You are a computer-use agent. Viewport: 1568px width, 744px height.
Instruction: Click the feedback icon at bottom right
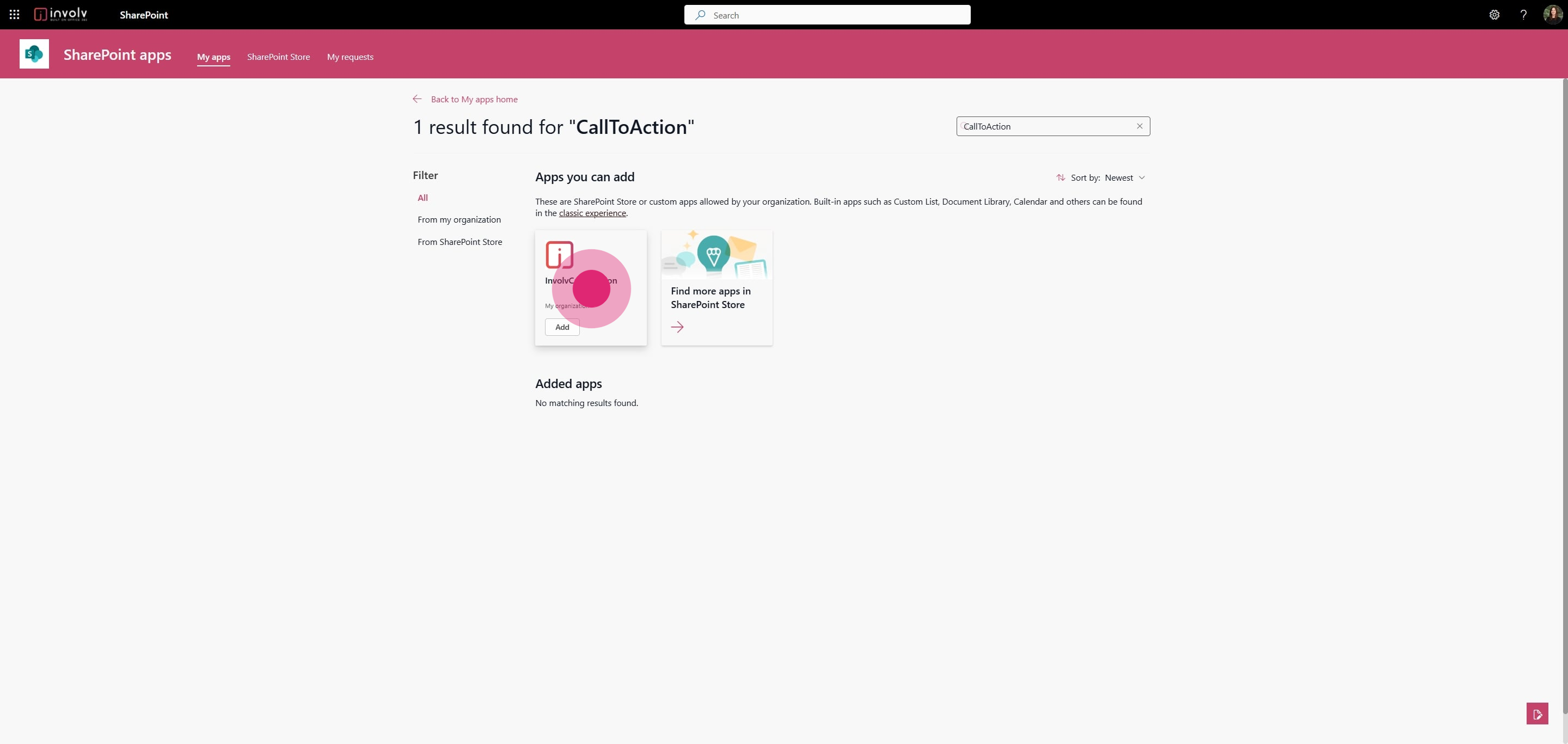tap(1536, 714)
